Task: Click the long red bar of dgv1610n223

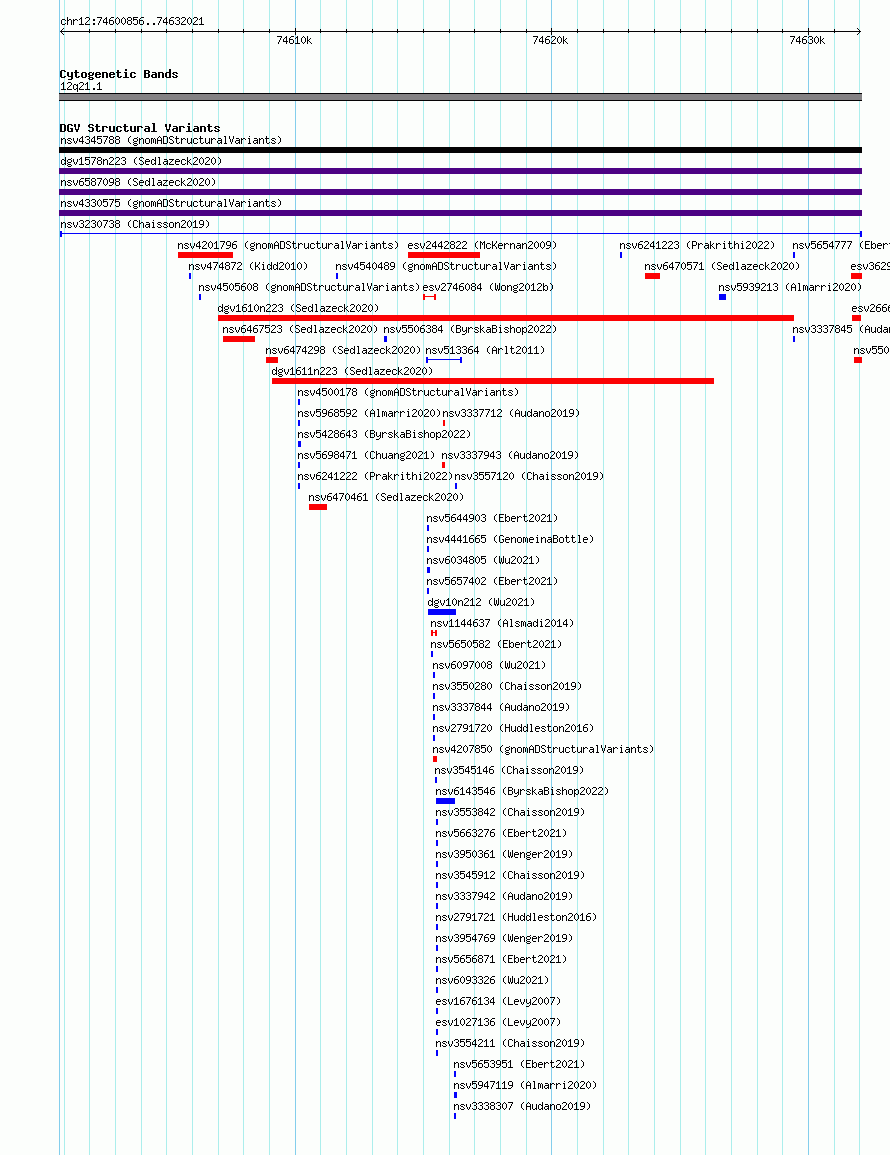Action: [505, 318]
